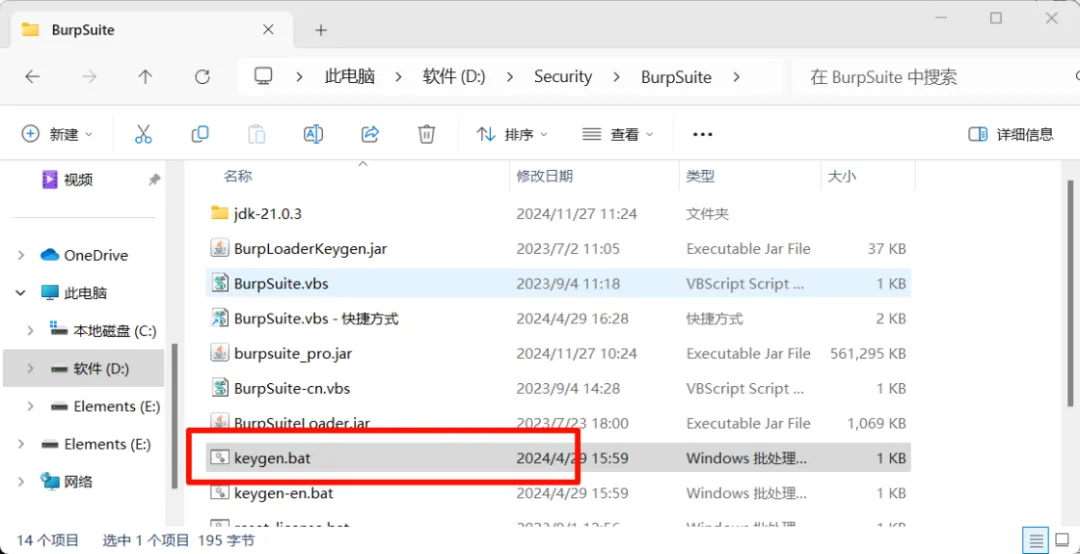The image size is (1080, 554).
Task: Open the 新建 dropdown
Action: tap(57, 134)
